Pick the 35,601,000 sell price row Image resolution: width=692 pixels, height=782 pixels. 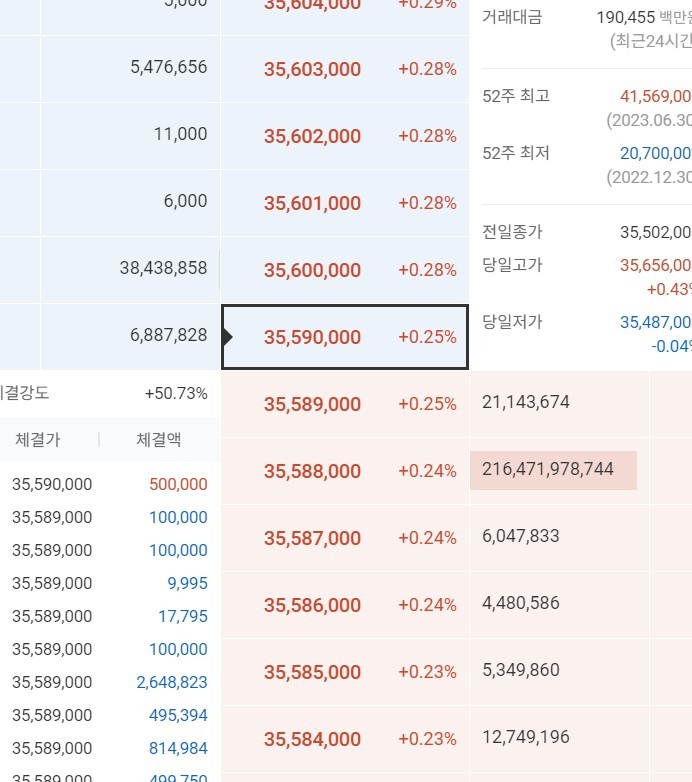coord(312,204)
